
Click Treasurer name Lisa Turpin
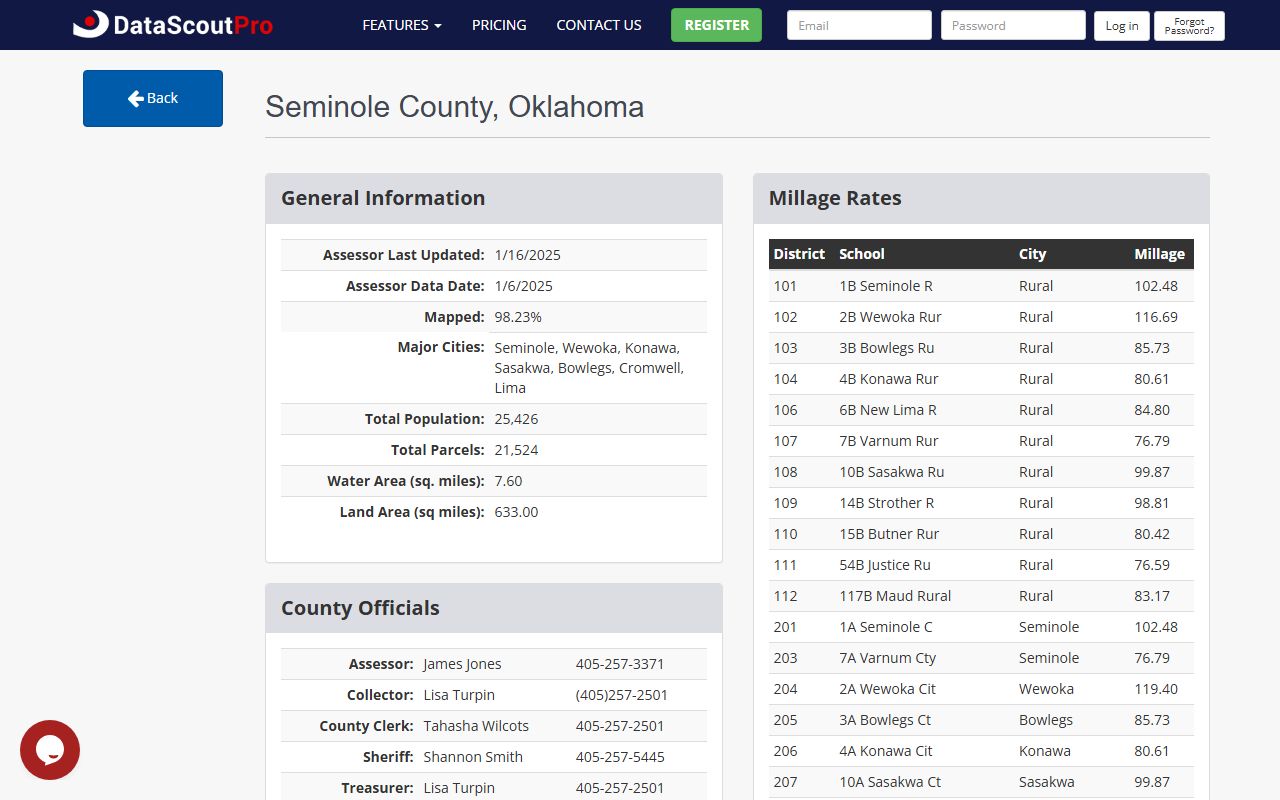[459, 788]
